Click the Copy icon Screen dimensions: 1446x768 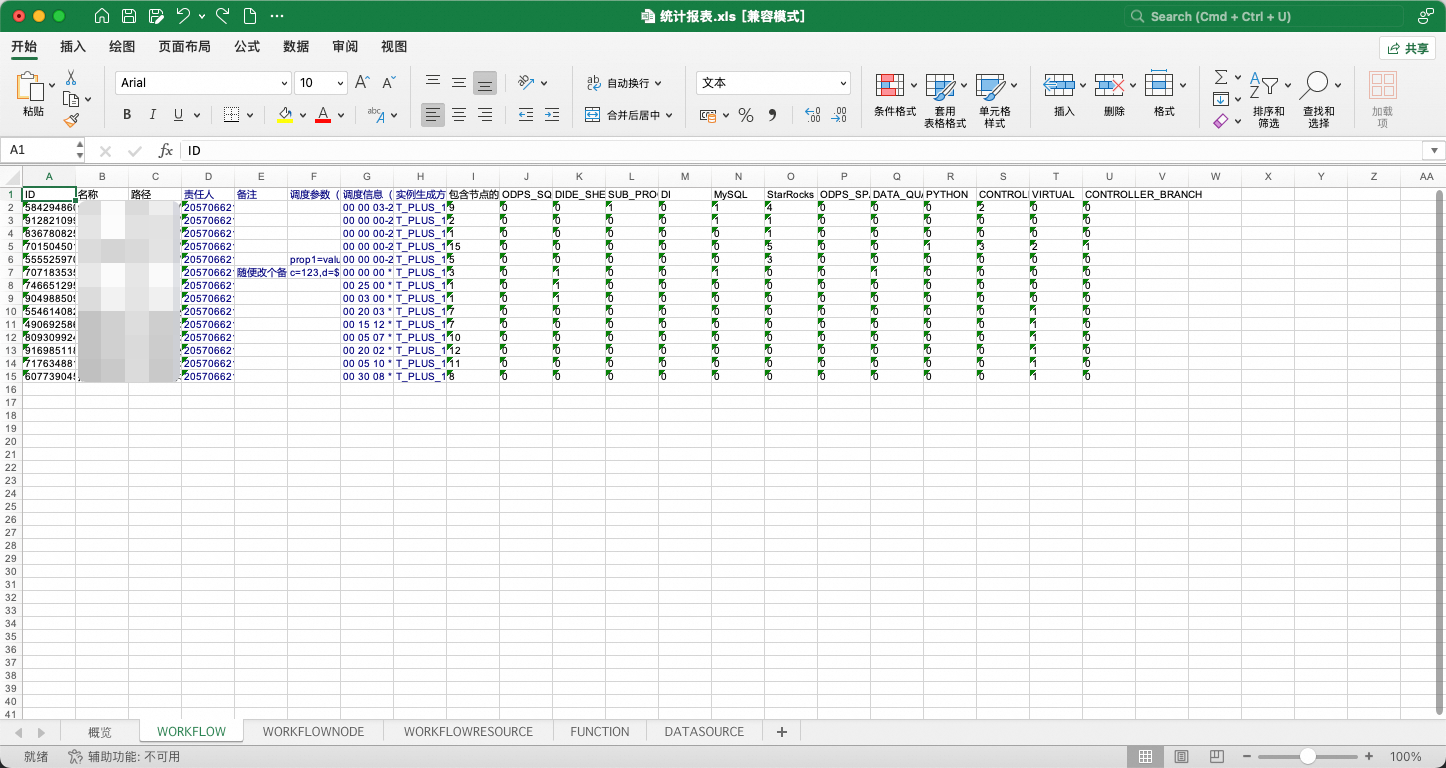[71, 99]
